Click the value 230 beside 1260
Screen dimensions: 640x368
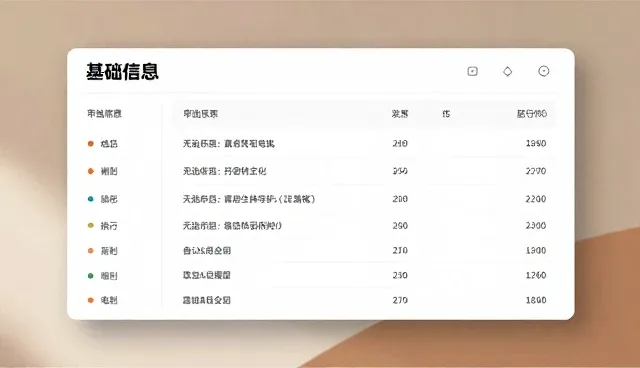click(x=400, y=275)
